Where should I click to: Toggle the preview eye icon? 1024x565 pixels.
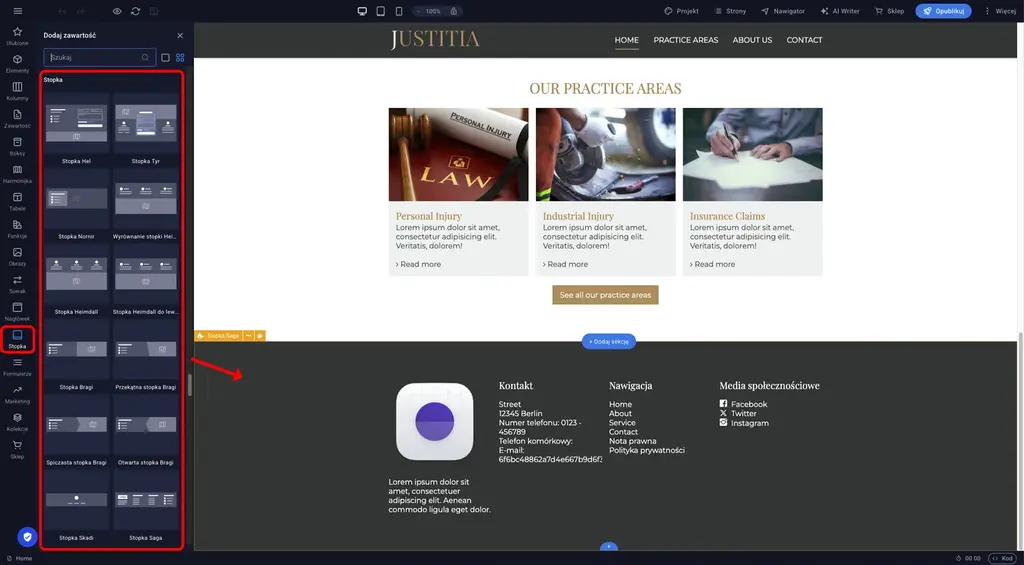117,11
